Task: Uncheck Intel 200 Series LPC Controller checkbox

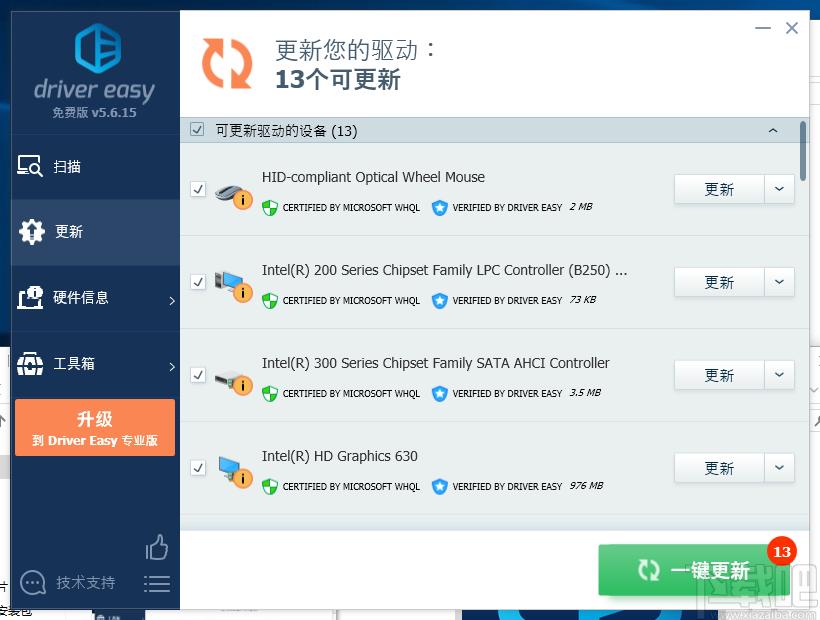Action: [x=198, y=282]
